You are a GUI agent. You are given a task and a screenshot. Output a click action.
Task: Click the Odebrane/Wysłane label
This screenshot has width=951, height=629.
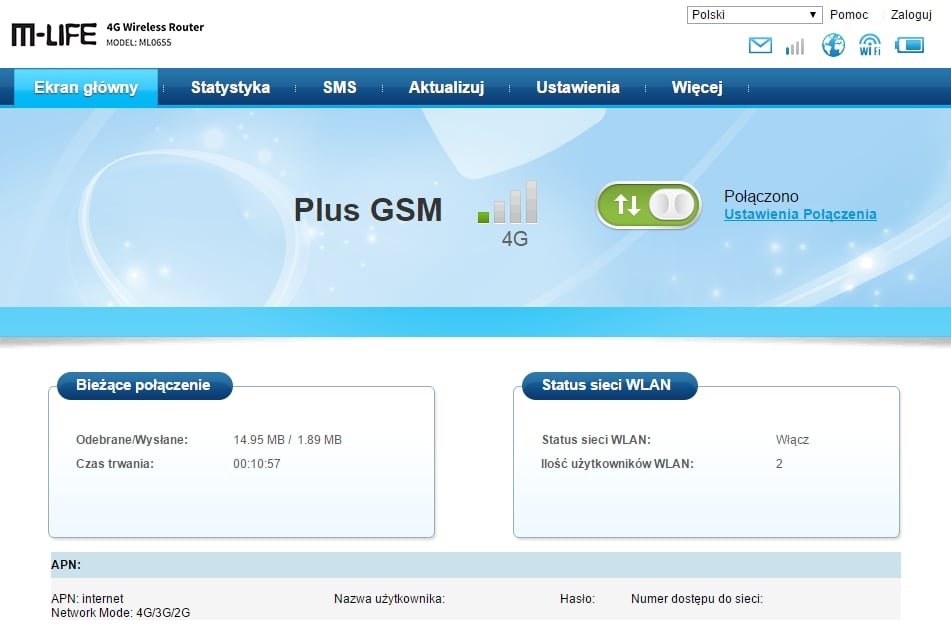132,440
